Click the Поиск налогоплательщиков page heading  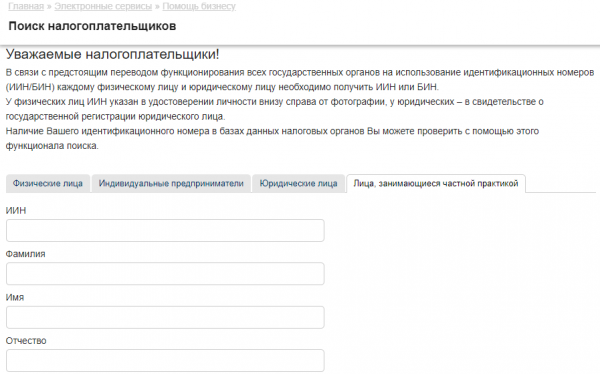[x=92, y=26]
